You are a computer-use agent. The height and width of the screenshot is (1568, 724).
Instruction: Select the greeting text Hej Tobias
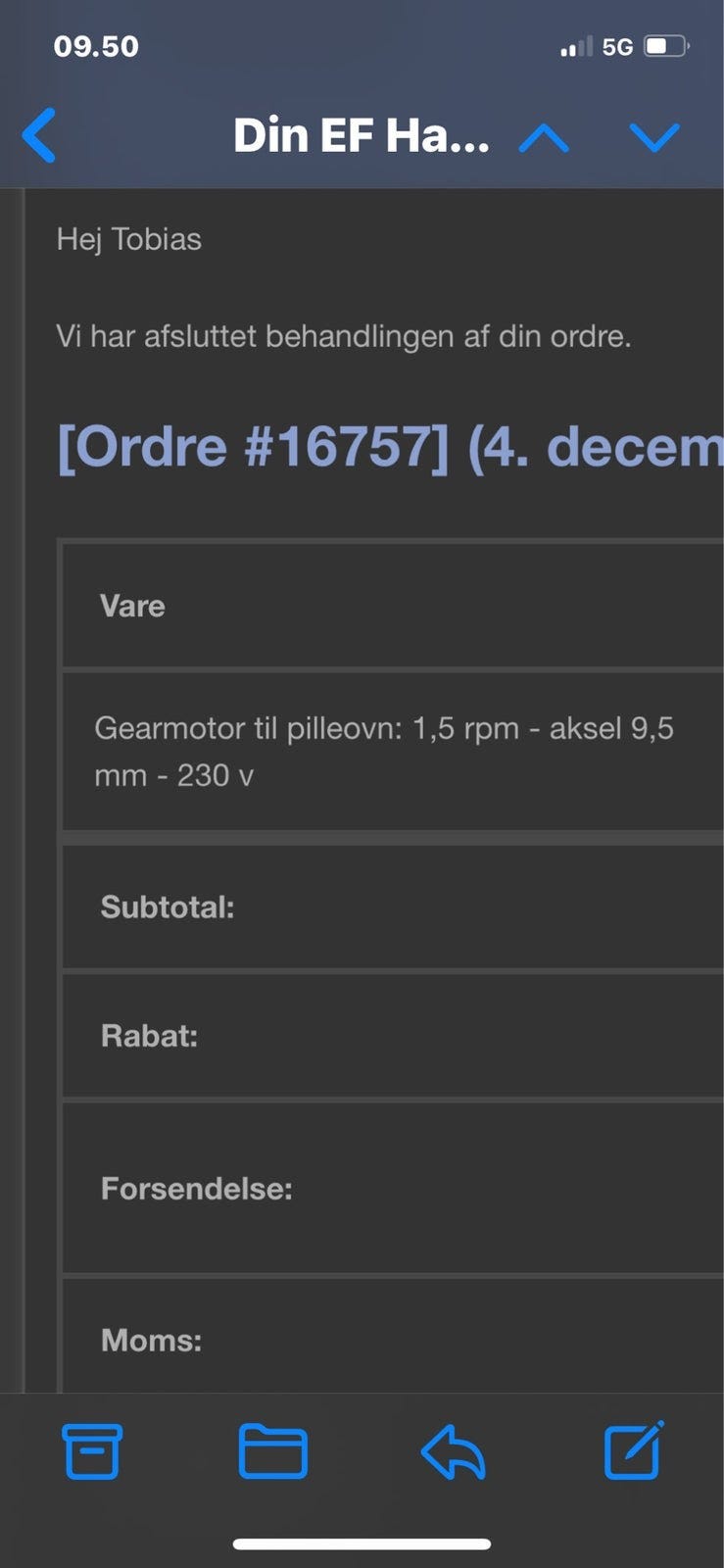coord(128,238)
